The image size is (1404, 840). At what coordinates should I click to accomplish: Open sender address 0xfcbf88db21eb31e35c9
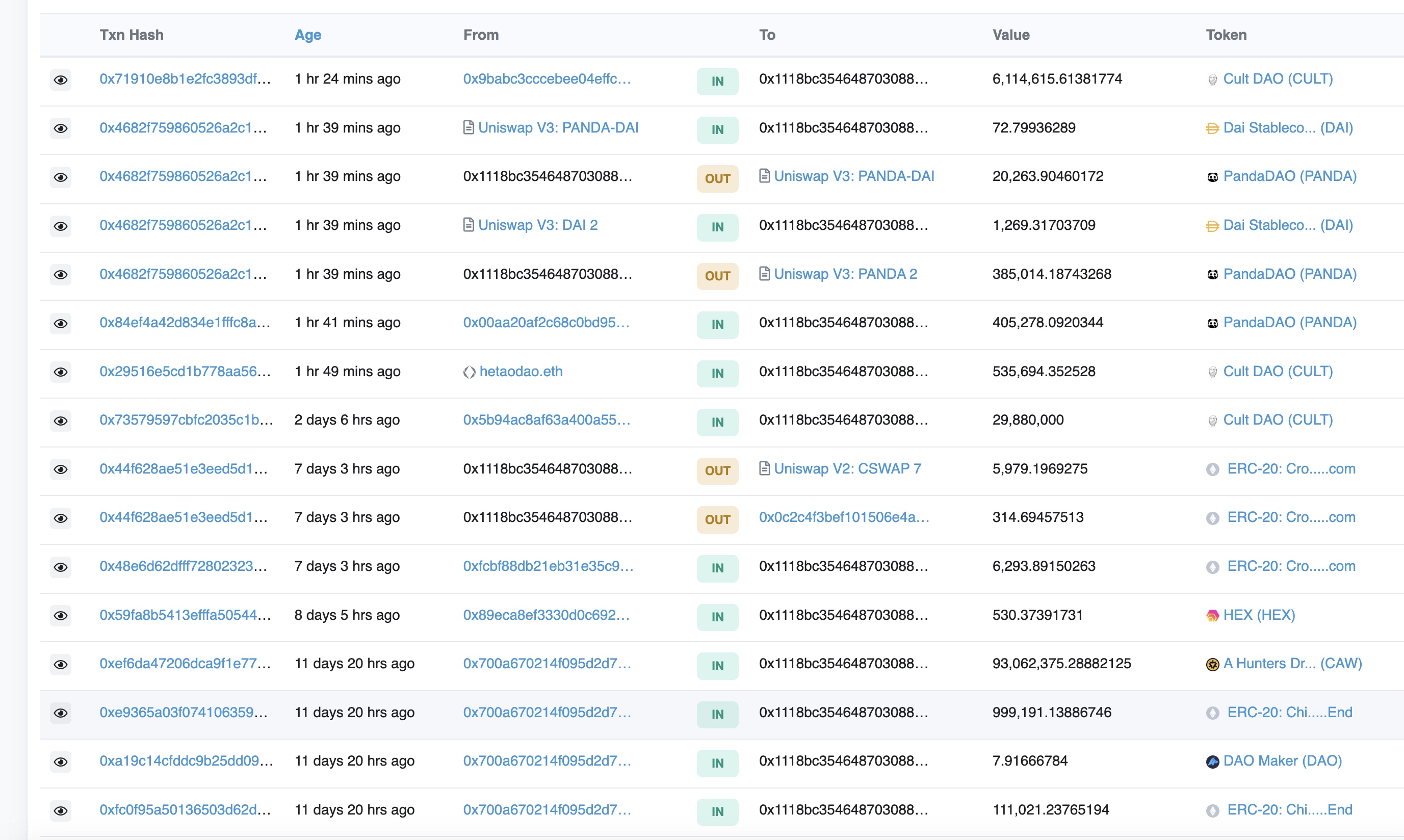click(x=548, y=566)
